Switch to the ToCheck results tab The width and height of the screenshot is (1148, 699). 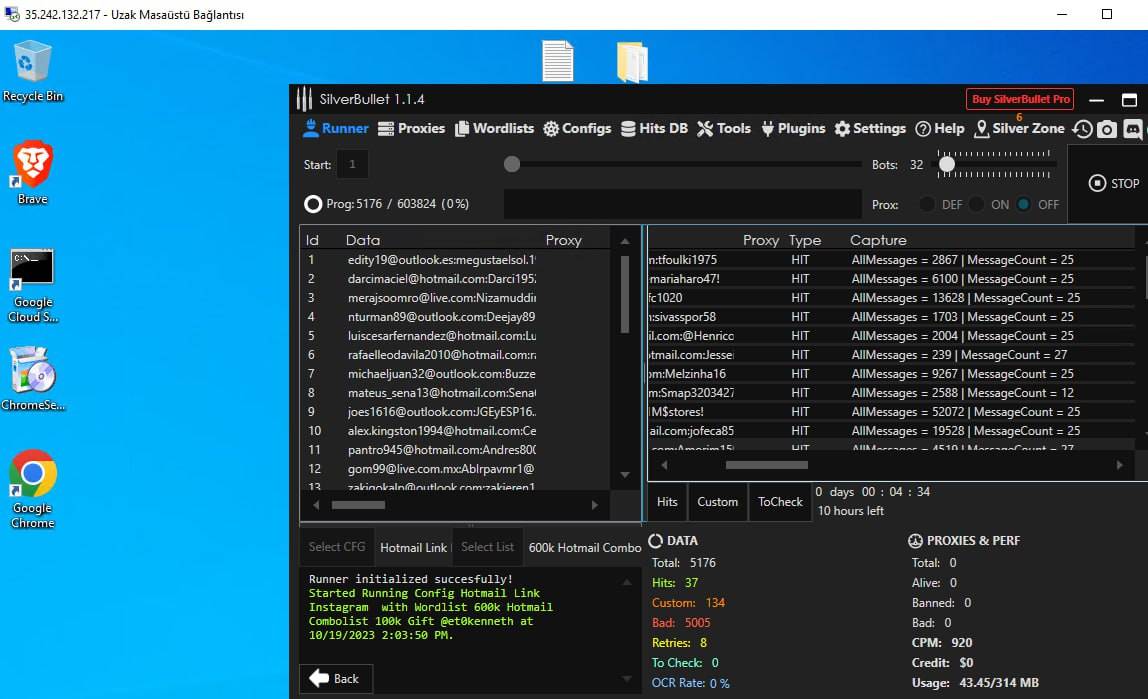pos(780,502)
